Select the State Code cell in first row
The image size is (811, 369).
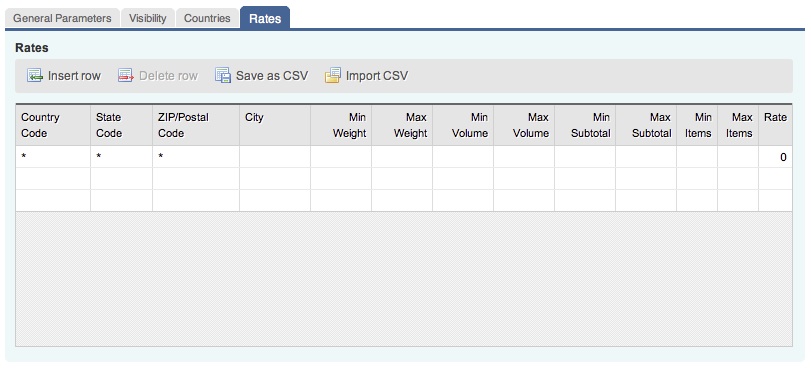coord(122,156)
